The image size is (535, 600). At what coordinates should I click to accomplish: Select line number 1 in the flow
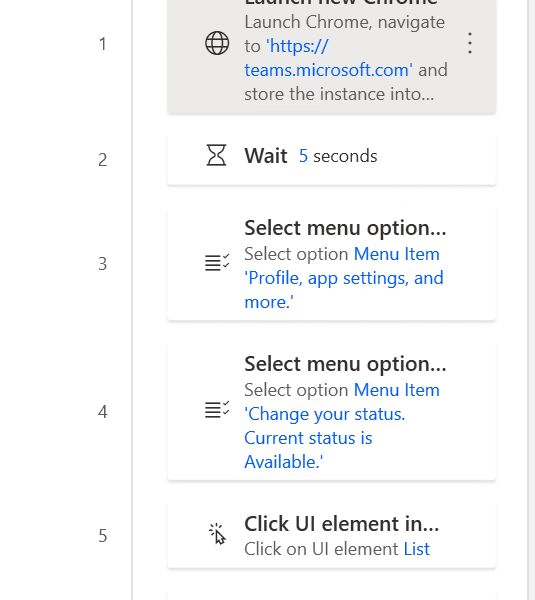pyautogui.click(x=103, y=44)
